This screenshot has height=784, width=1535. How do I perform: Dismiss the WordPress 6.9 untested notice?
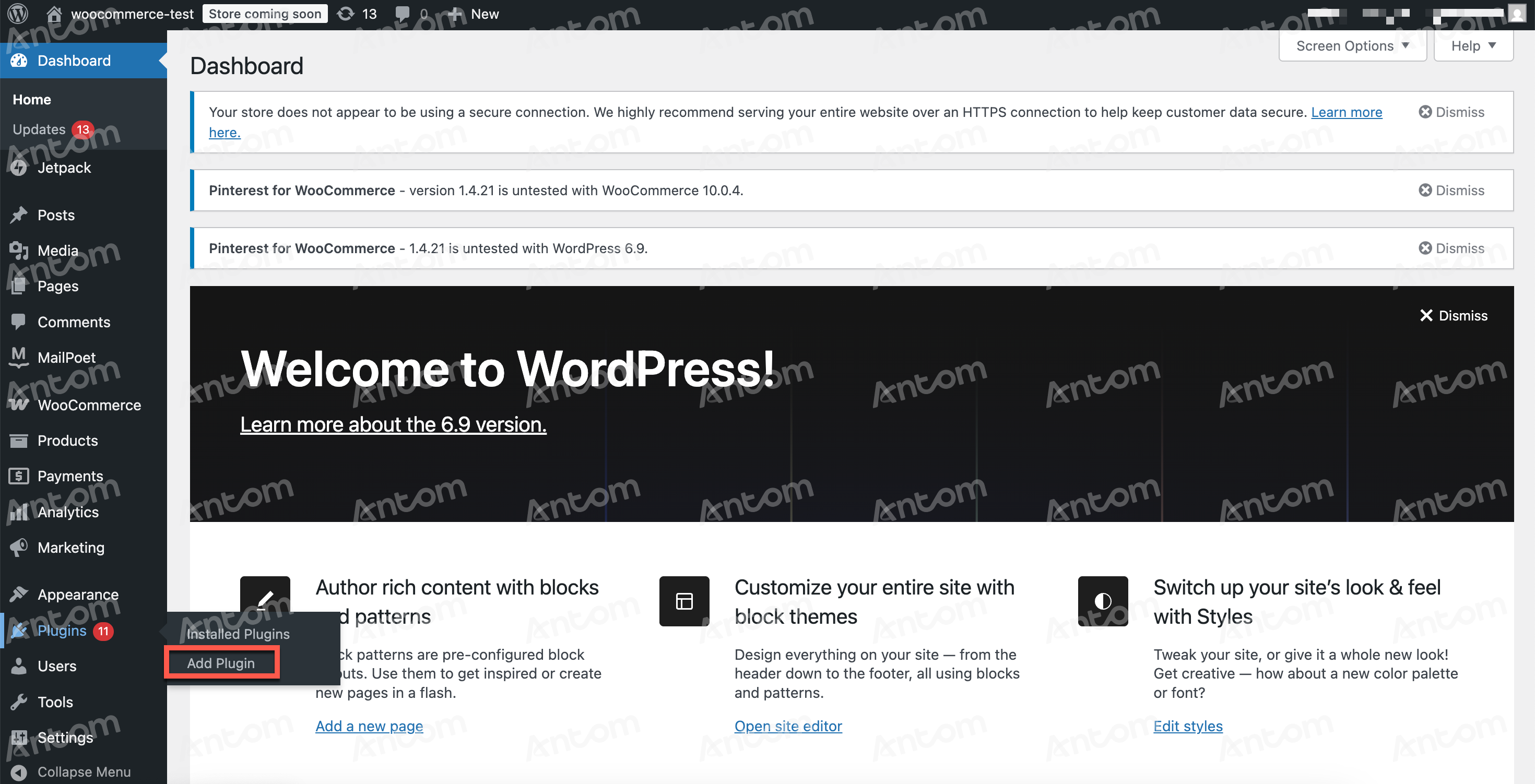point(1451,248)
